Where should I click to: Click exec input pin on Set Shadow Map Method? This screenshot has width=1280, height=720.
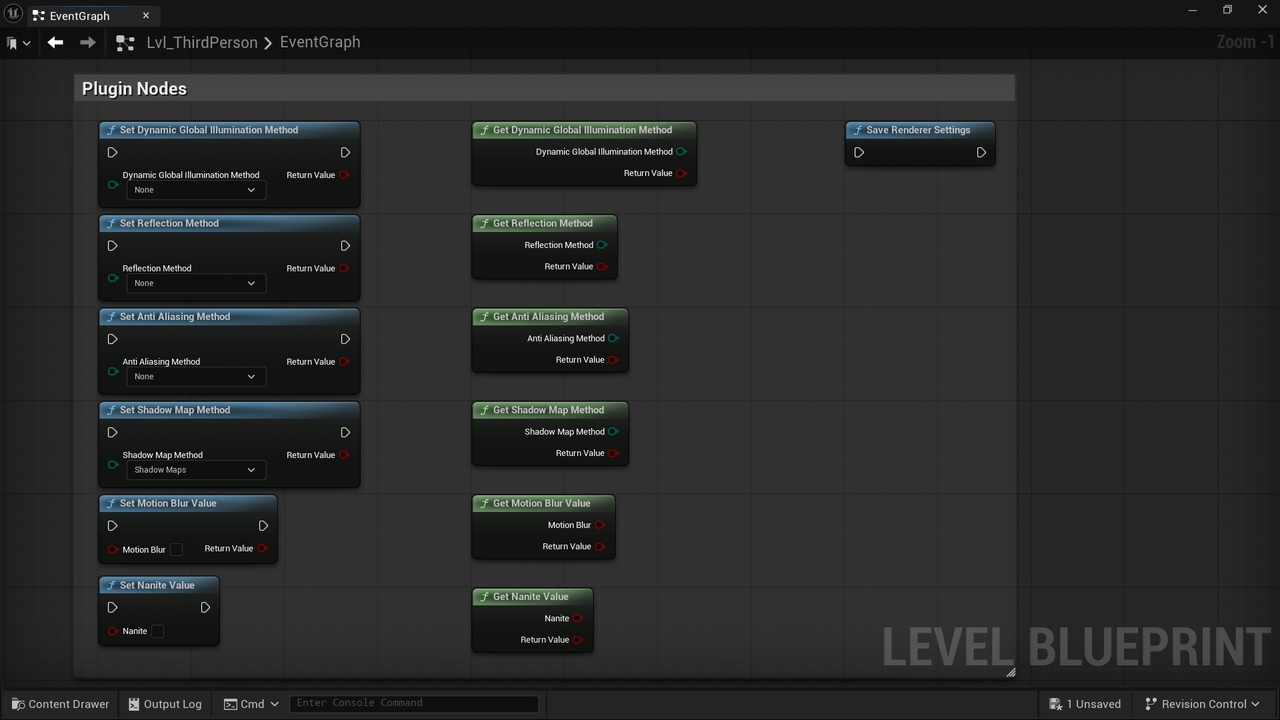tap(112, 433)
